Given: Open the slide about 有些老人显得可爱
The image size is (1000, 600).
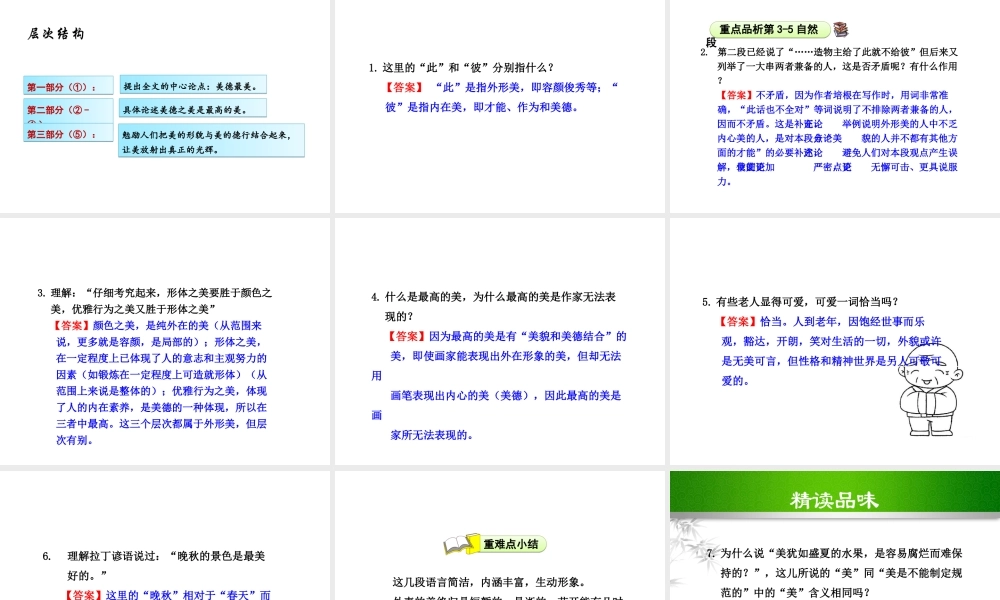Looking at the screenshot, I should click(834, 342).
